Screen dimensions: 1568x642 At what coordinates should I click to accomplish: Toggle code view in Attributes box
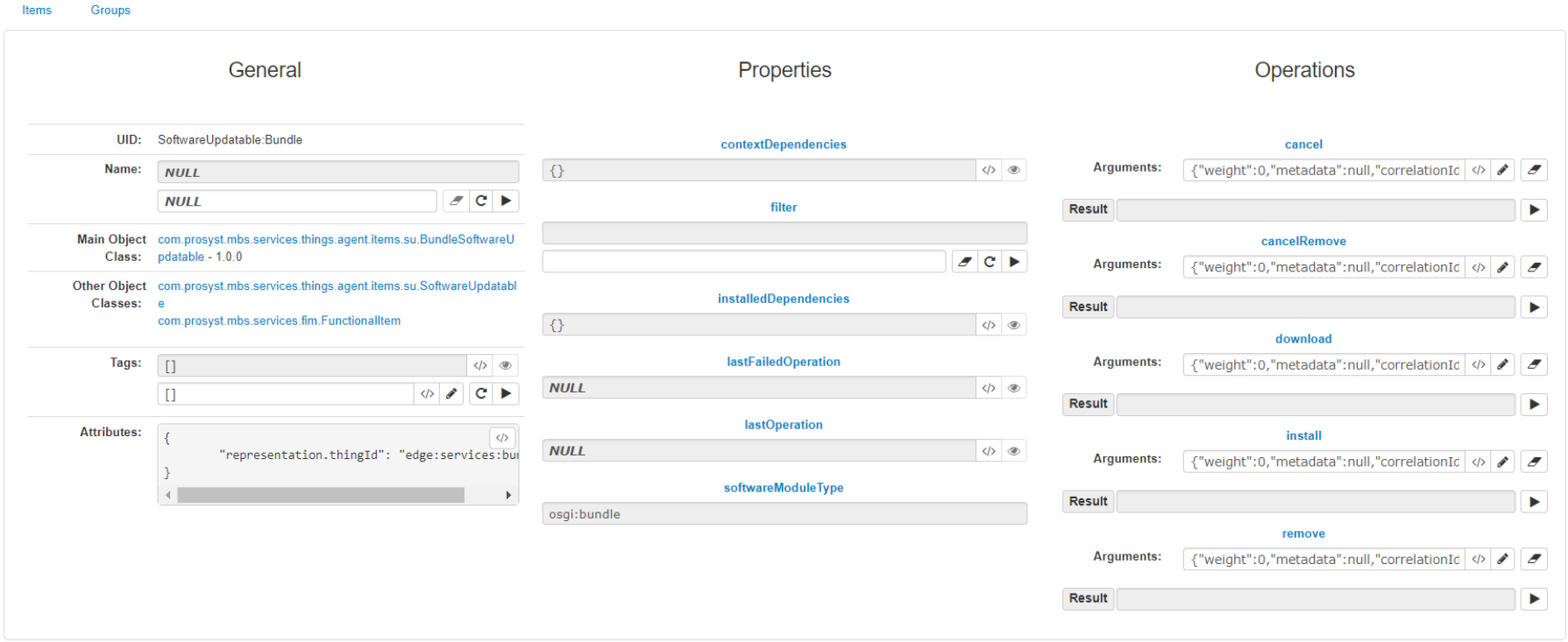click(x=502, y=437)
